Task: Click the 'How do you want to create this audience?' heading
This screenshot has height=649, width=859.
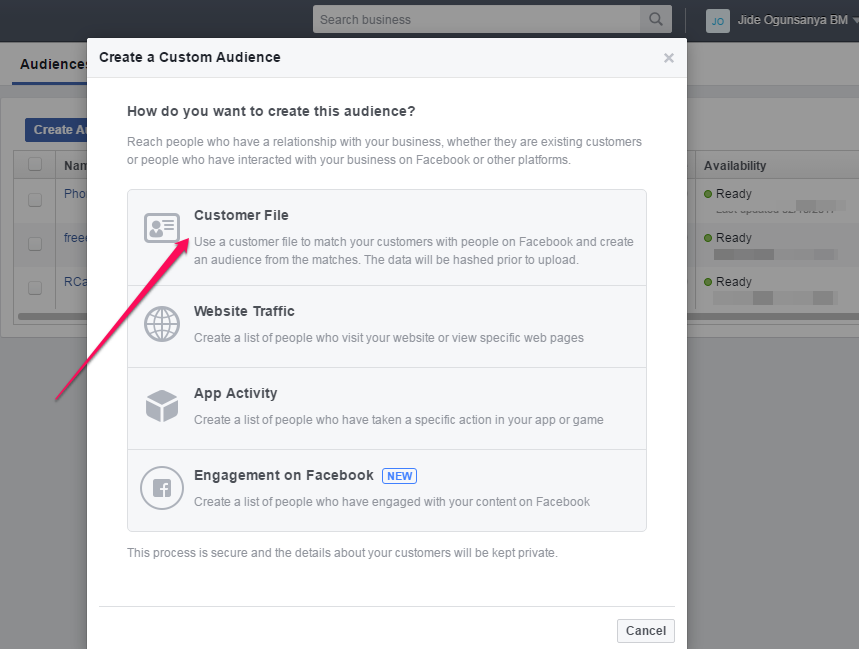Action: [x=271, y=111]
